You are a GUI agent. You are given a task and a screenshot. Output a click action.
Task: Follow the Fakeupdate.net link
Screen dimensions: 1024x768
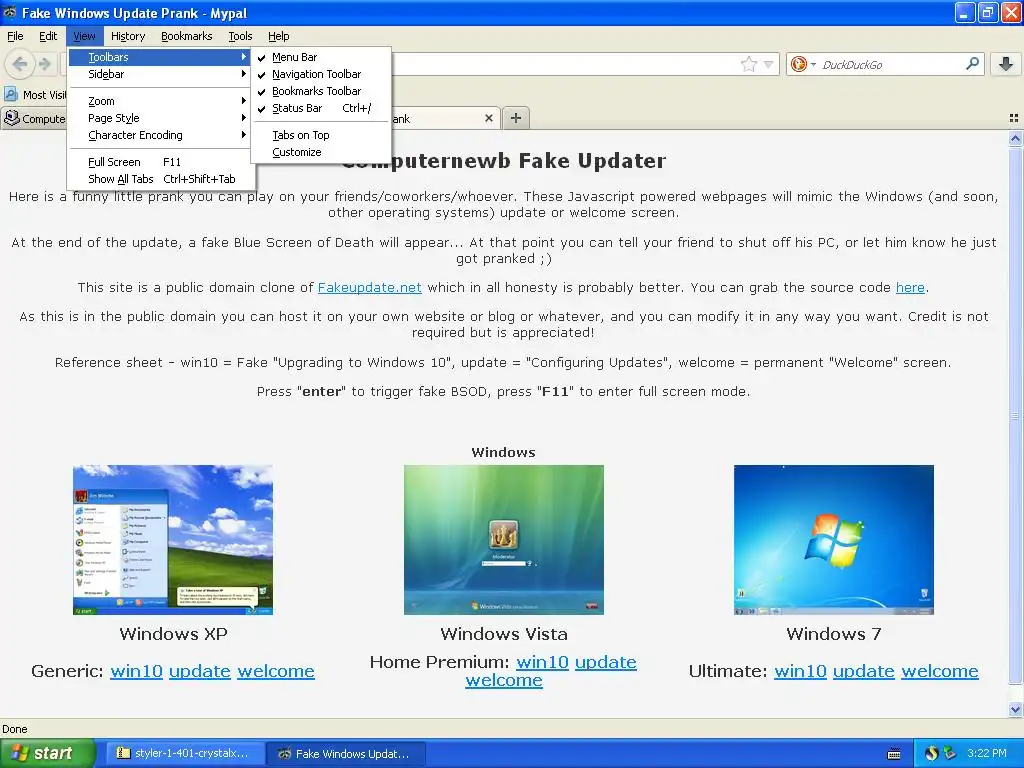click(370, 287)
